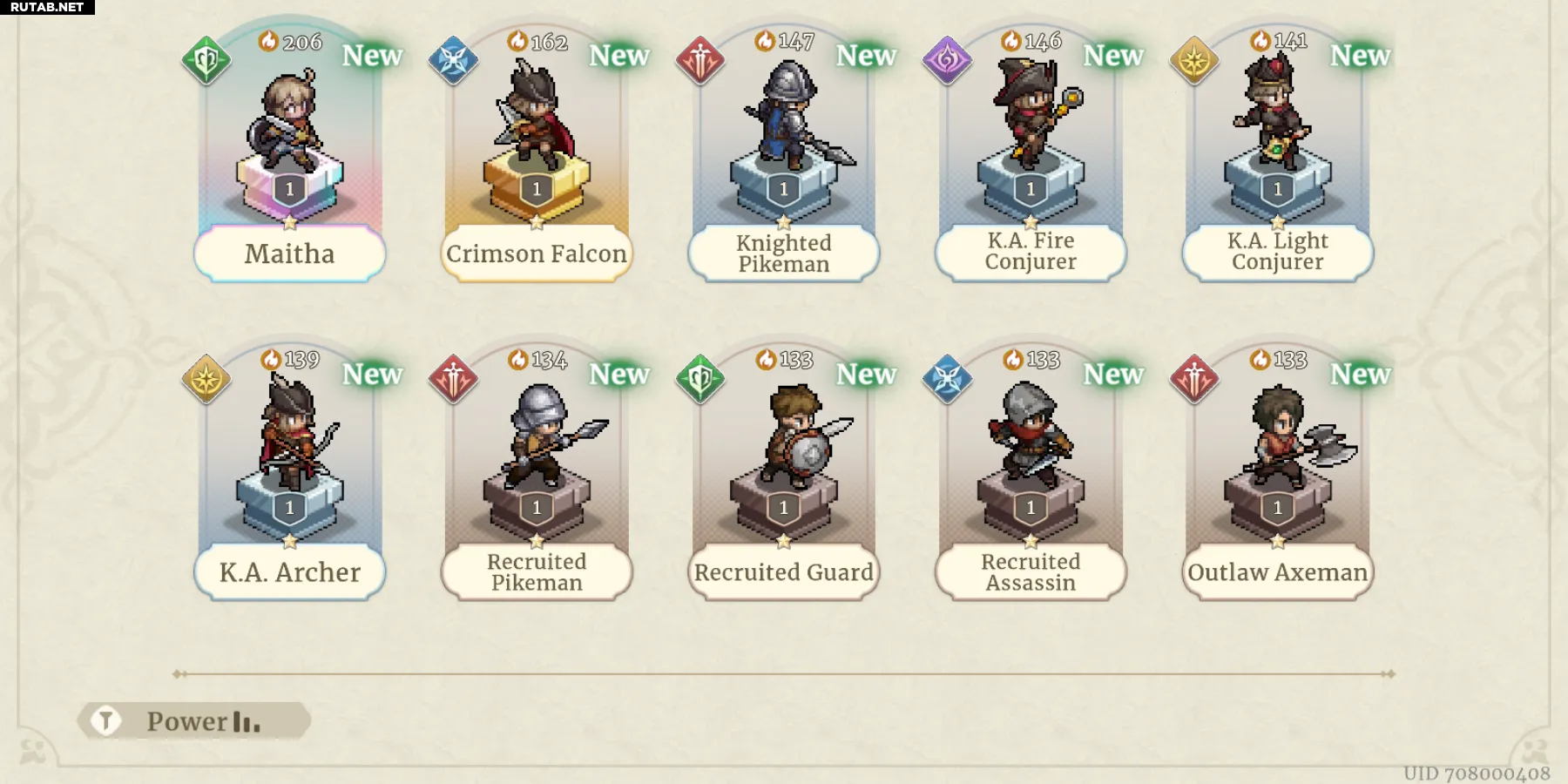Image resolution: width=1568 pixels, height=784 pixels.
Task: Click Knighted Pikeman's red spear class icon
Action: click(x=700, y=60)
